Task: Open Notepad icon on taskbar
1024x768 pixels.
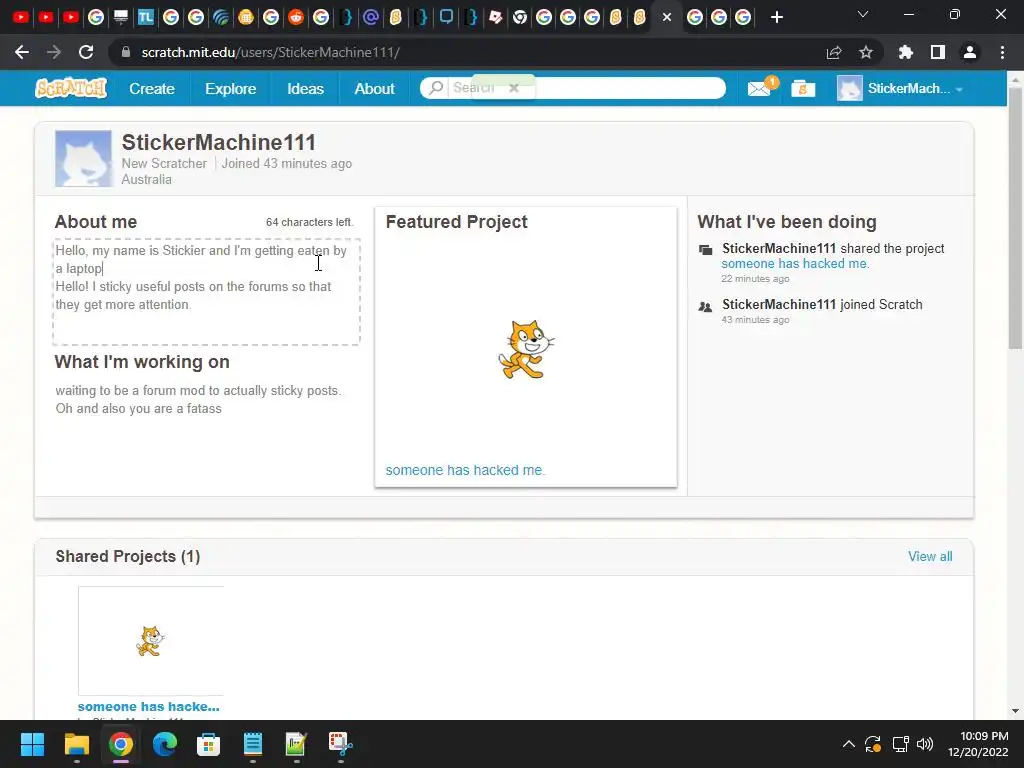Action: pos(253,744)
